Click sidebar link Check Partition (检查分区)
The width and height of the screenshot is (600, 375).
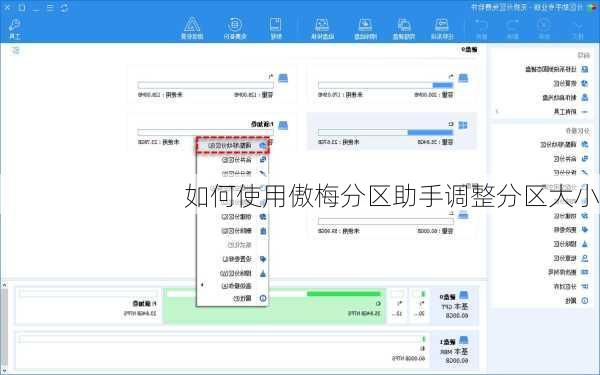click(x=565, y=258)
